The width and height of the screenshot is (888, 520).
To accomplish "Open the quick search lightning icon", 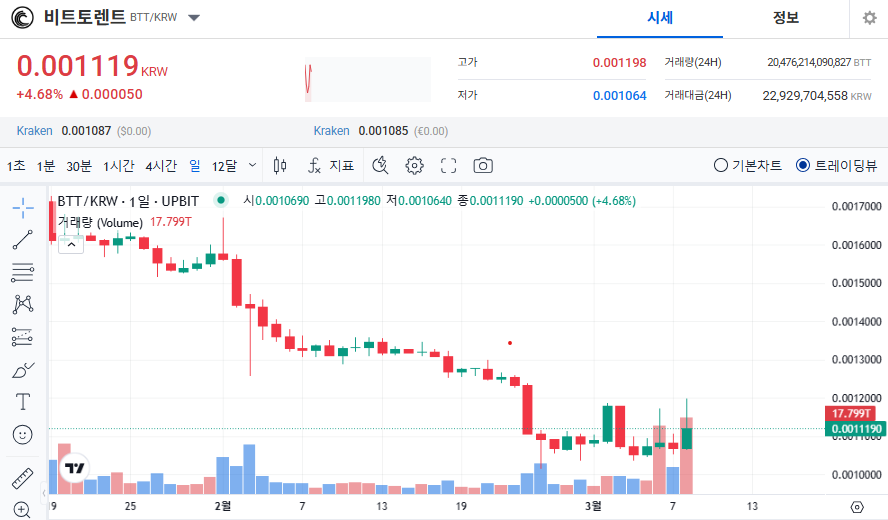I will [380, 165].
